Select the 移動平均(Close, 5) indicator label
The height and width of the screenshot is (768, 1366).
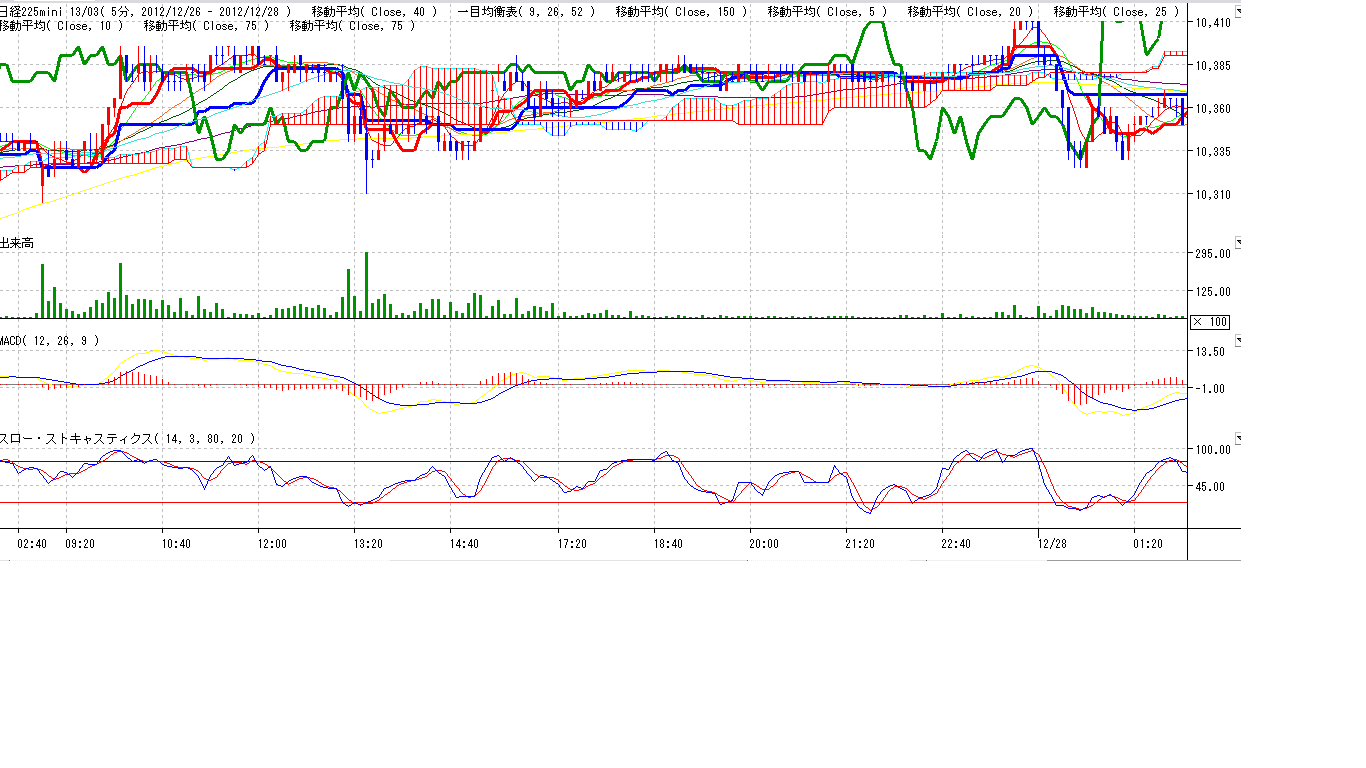[826, 12]
